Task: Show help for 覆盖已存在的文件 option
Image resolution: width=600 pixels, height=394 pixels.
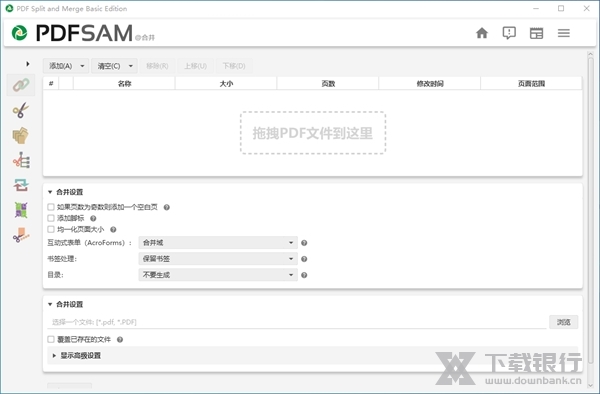Action: [120, 340]
